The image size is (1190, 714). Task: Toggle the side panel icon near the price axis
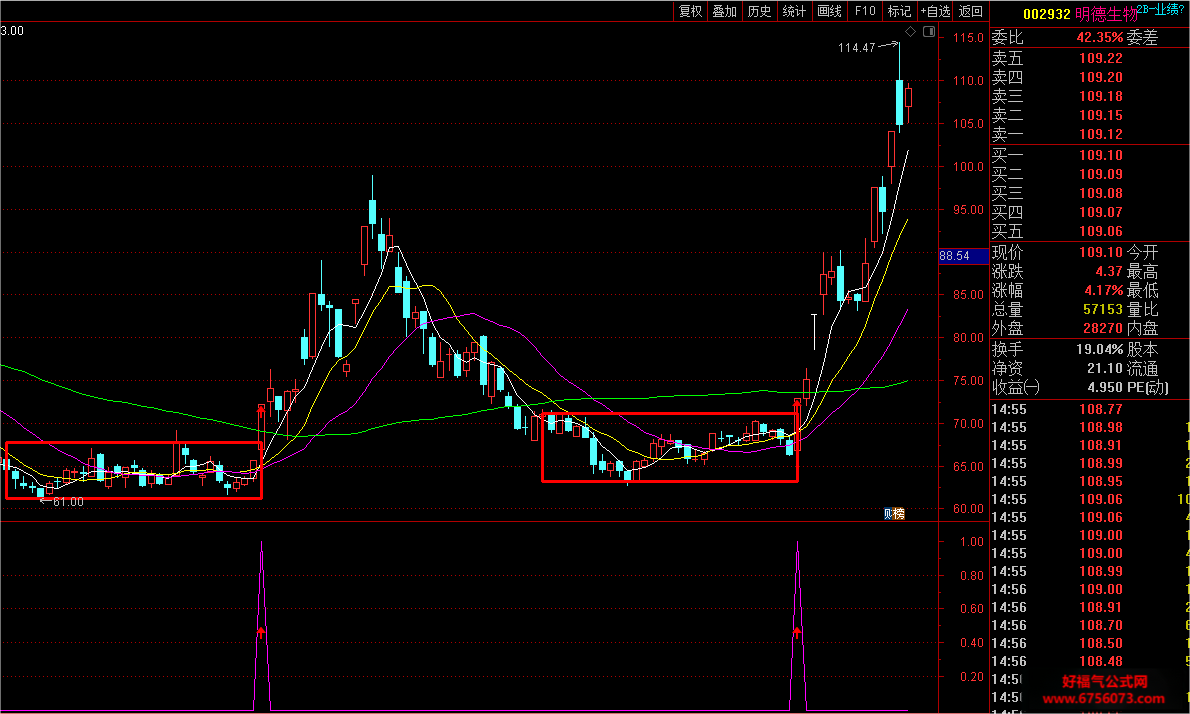click(929, 32)
